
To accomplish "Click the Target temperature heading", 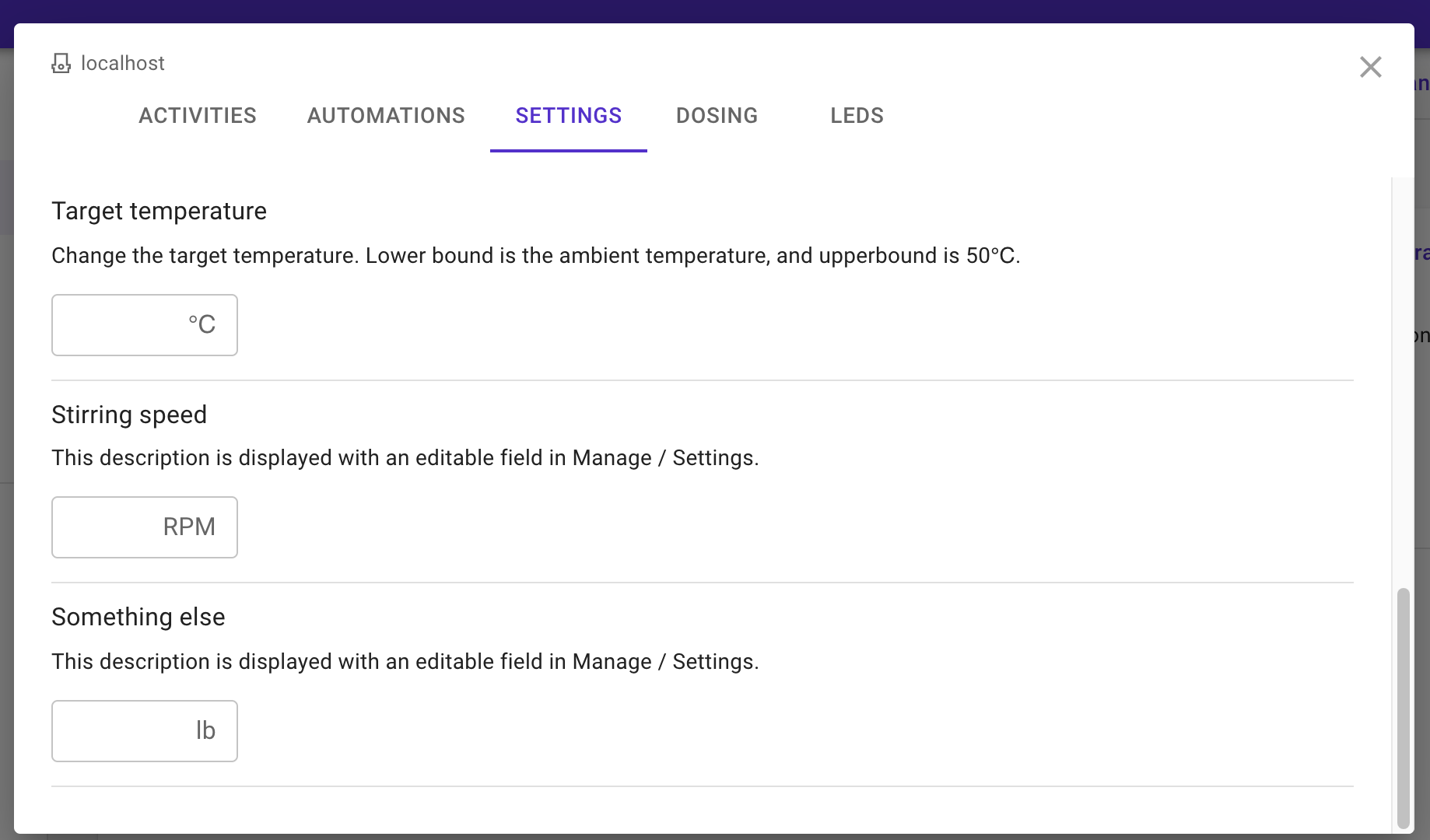I will 159,211.
